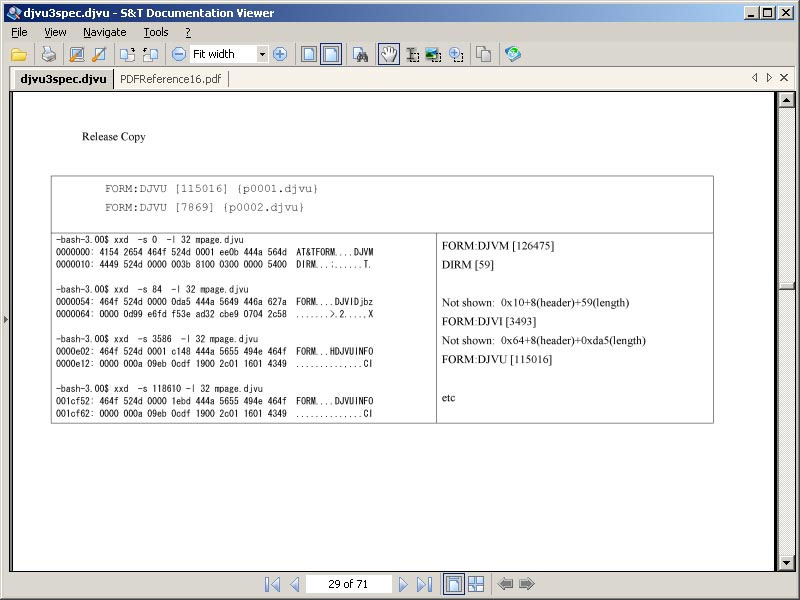Zoom in with the plus button
The height and width of the screenshot is (600, 800).
pos(280,54)
